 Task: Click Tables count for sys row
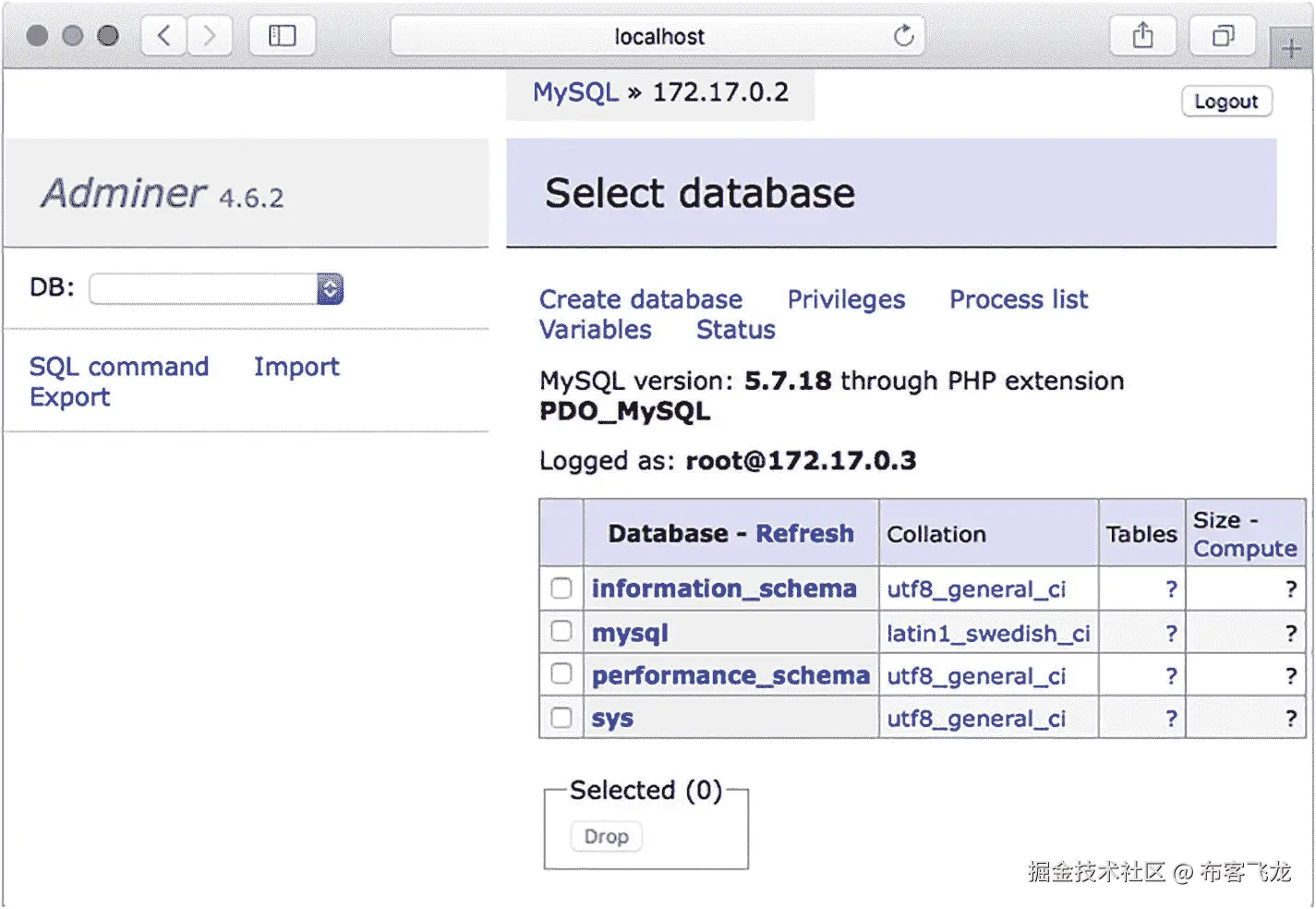tap(1171, 719)
